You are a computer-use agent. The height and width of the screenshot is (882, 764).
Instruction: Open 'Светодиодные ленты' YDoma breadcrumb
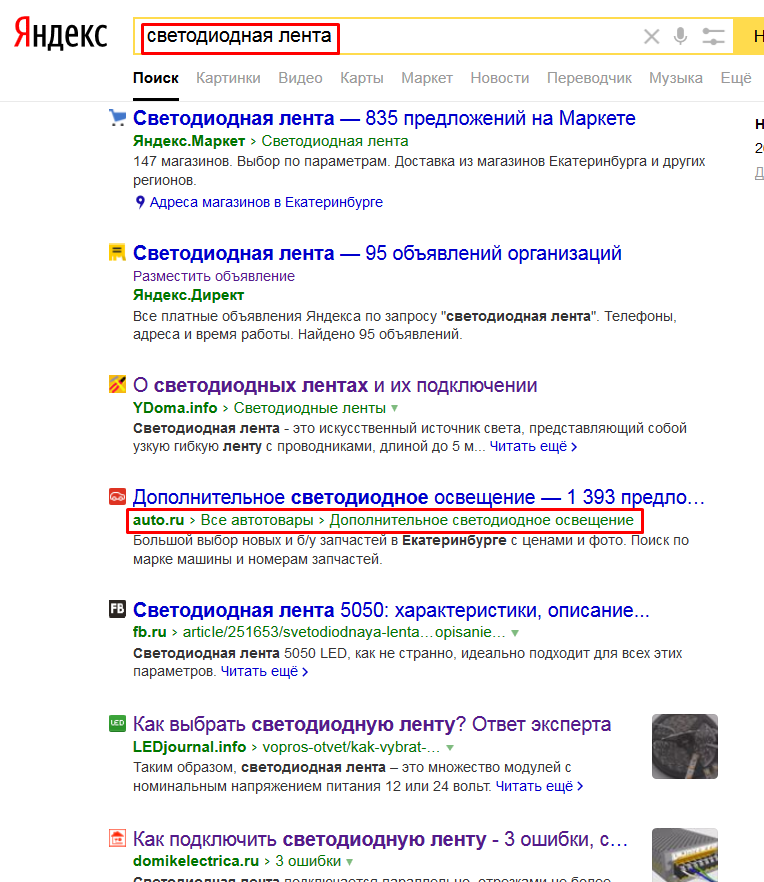coord(310,408)
